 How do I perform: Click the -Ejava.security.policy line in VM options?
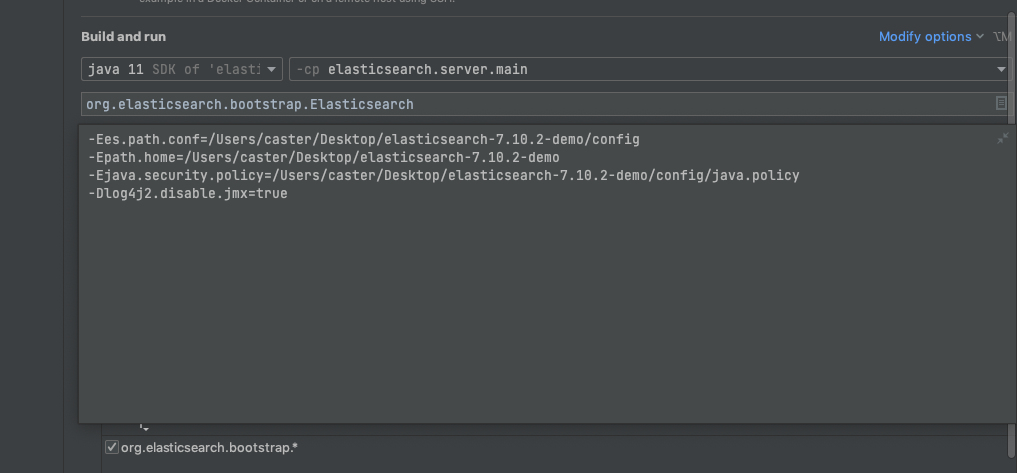click(444, 176)
